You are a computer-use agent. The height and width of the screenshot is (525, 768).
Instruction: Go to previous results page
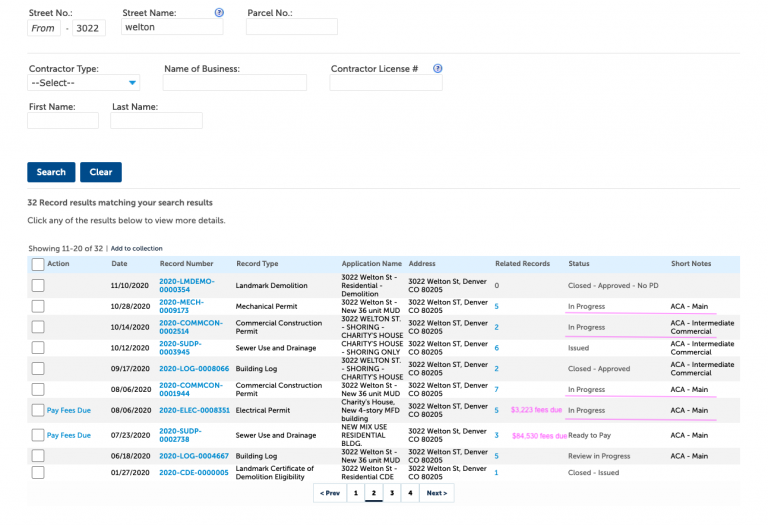coord(330,493)
